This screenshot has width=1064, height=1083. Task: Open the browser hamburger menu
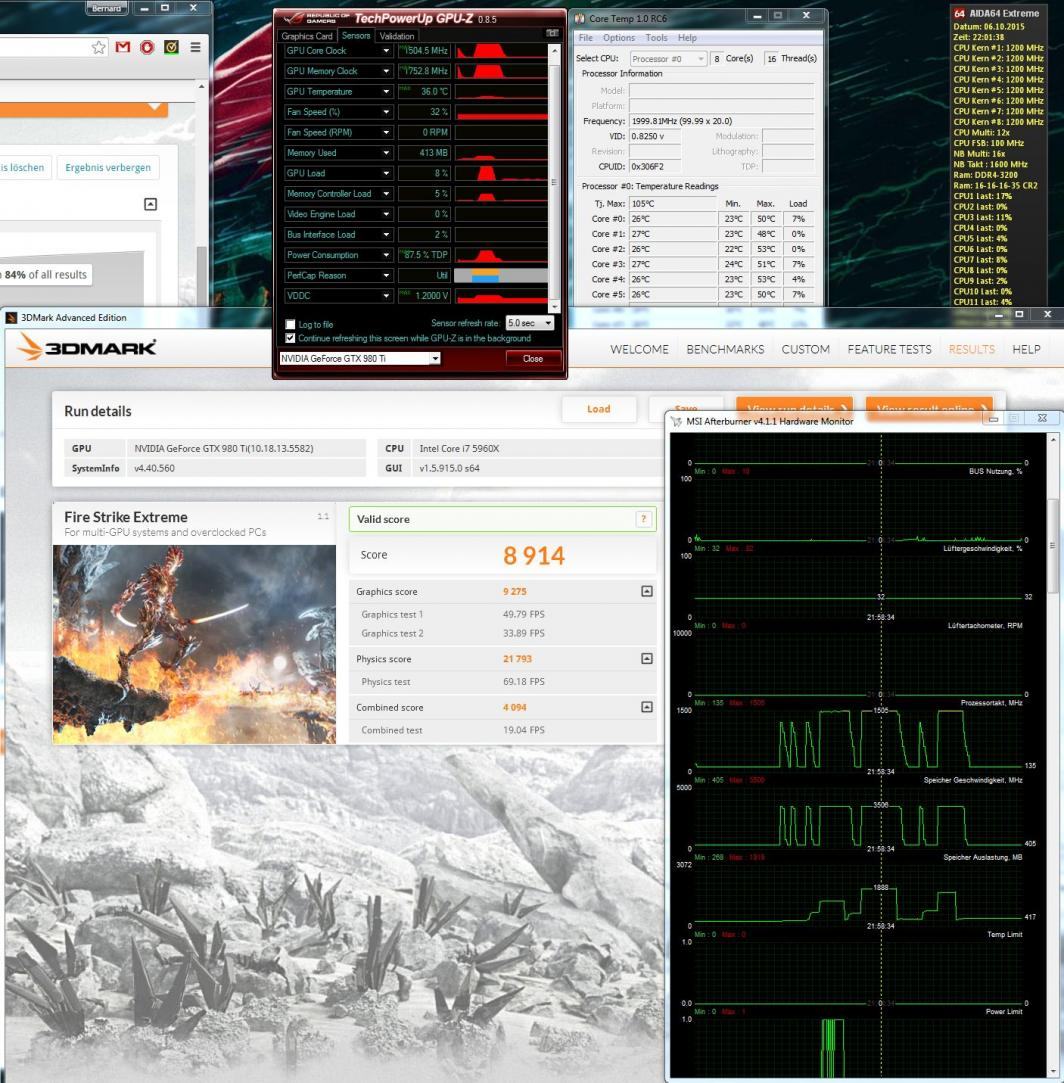coord(196,47)
